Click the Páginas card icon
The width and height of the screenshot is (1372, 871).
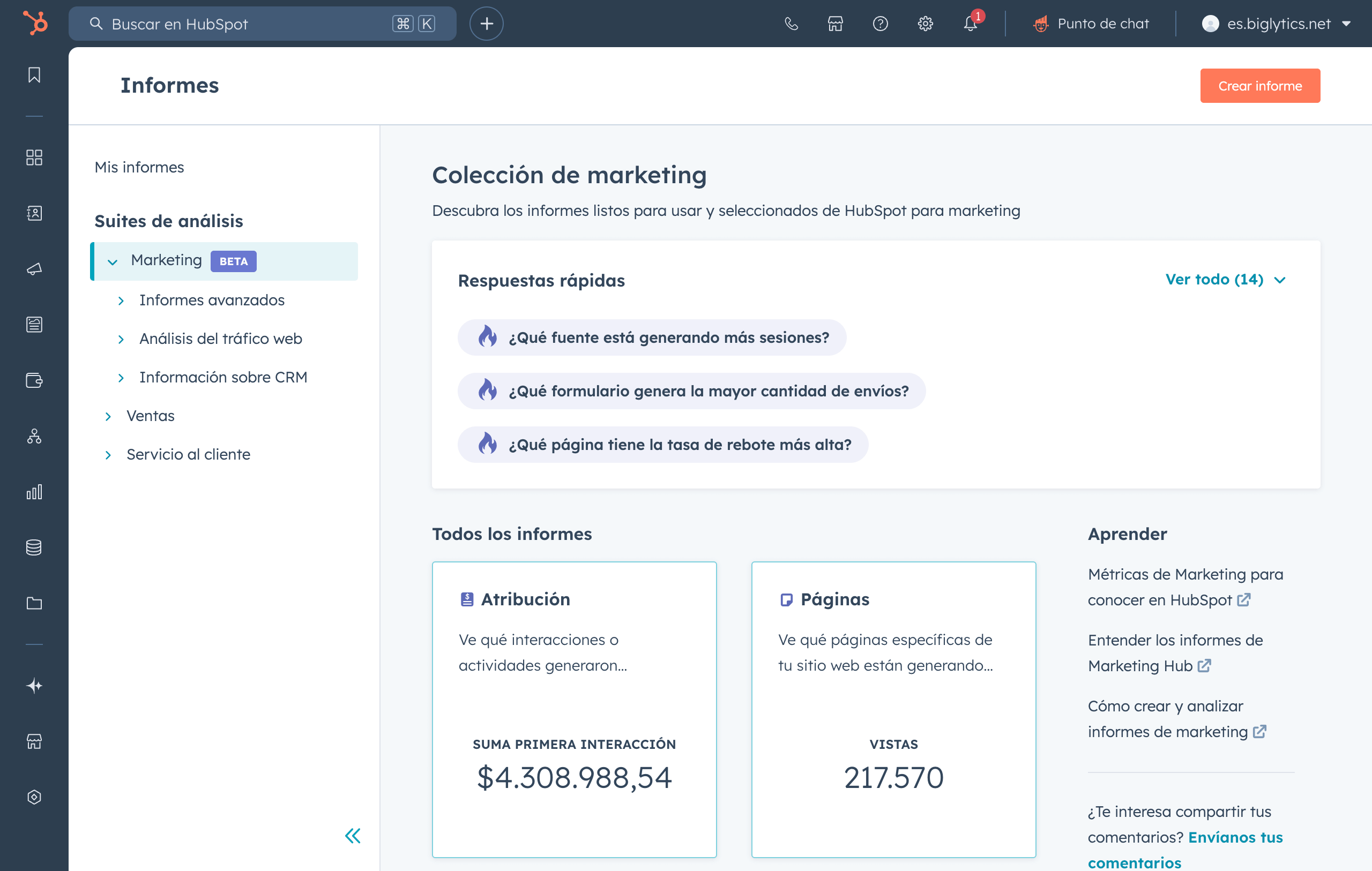(786, 599)
